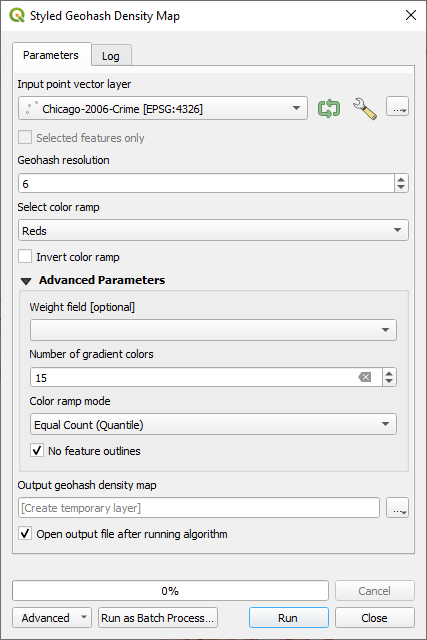Click the QGIS logo in title bar
Viewport: 427px width, 640px height.
[16, 16]
